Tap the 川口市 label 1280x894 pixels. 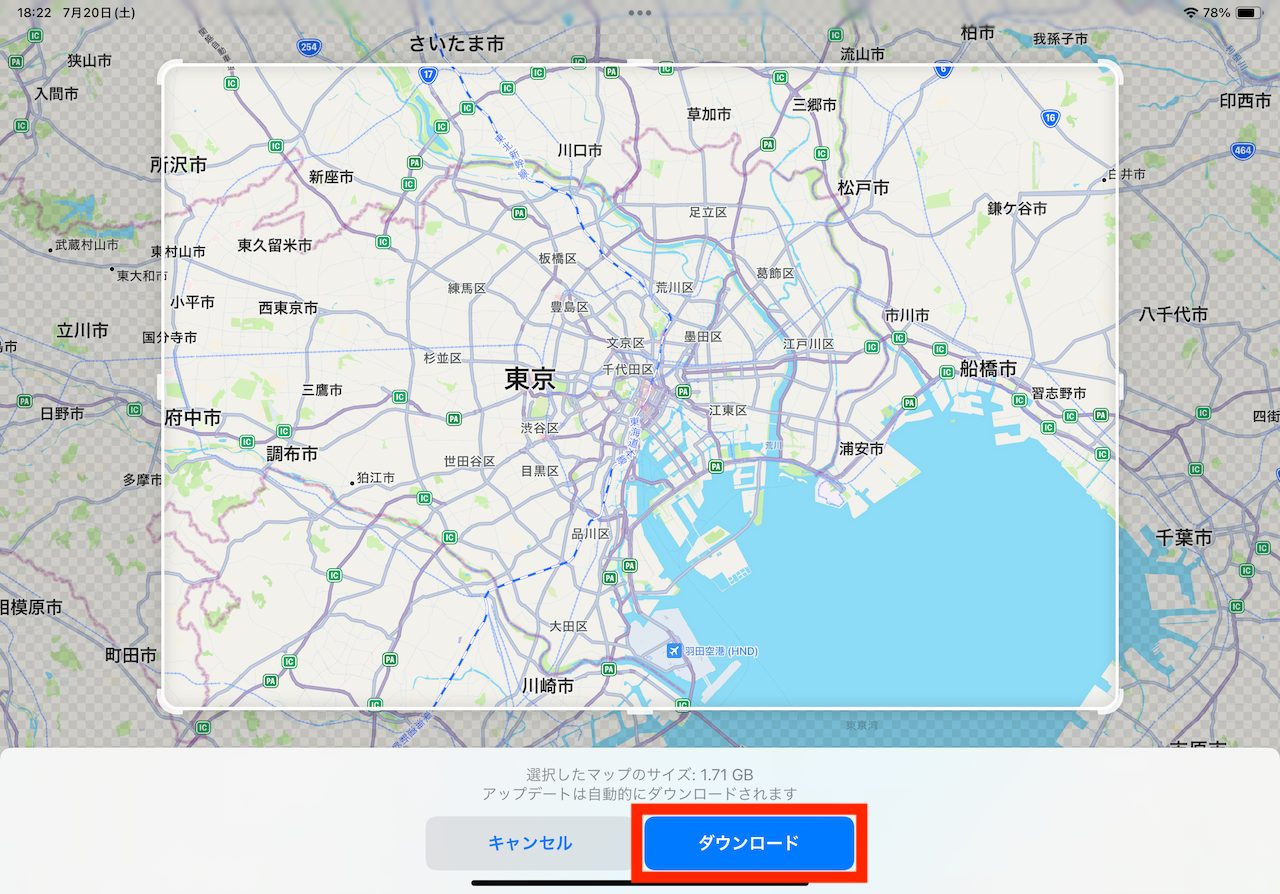click(x=580, y=150)
